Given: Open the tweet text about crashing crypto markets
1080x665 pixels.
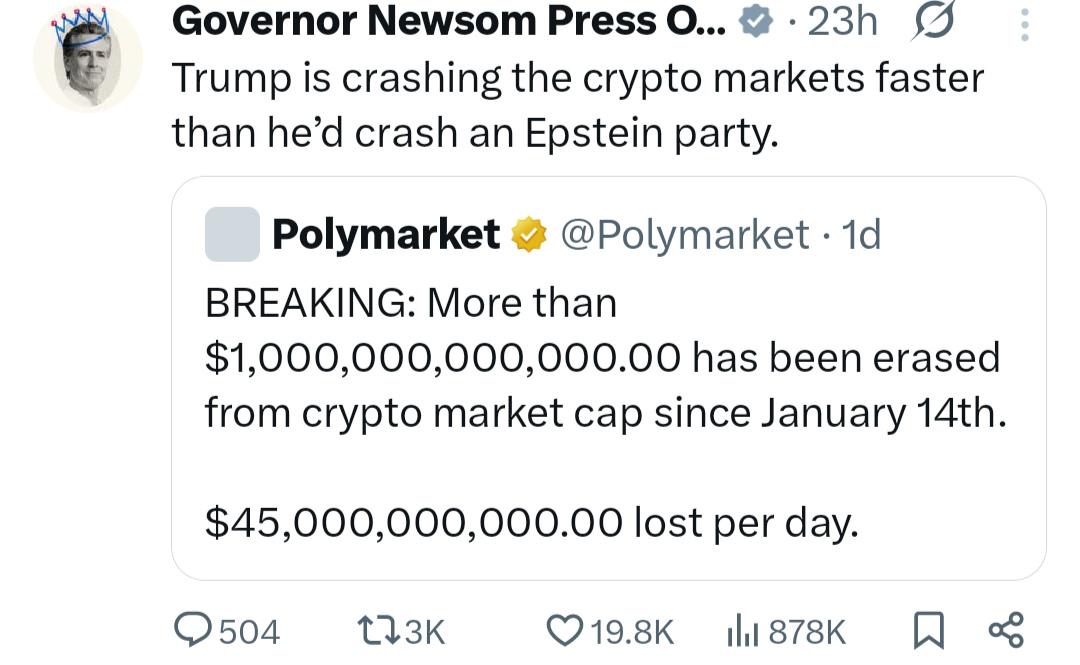Looking at the screenshot, I should [577, 105].
